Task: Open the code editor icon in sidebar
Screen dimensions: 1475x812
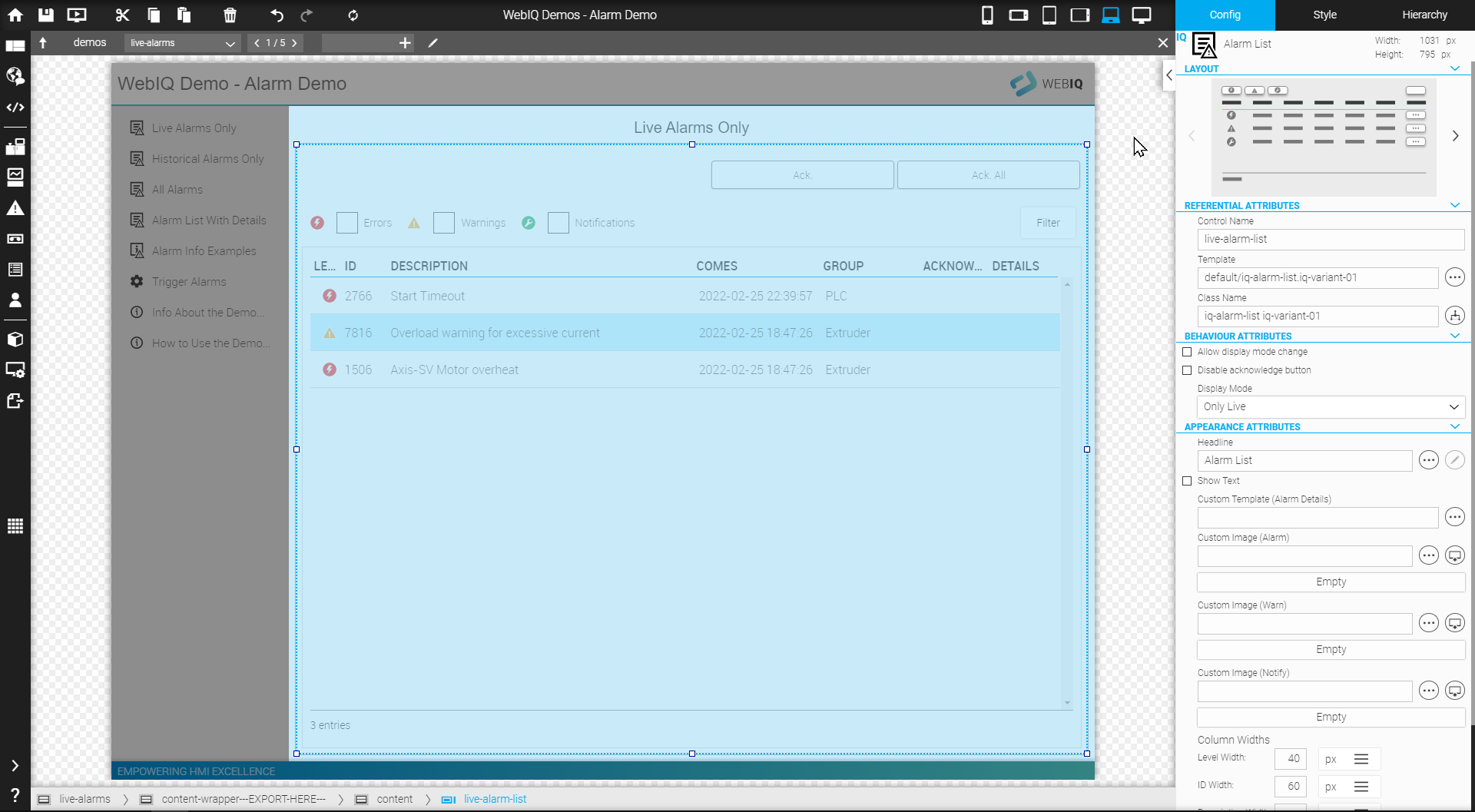Action: tap(15, 108)
